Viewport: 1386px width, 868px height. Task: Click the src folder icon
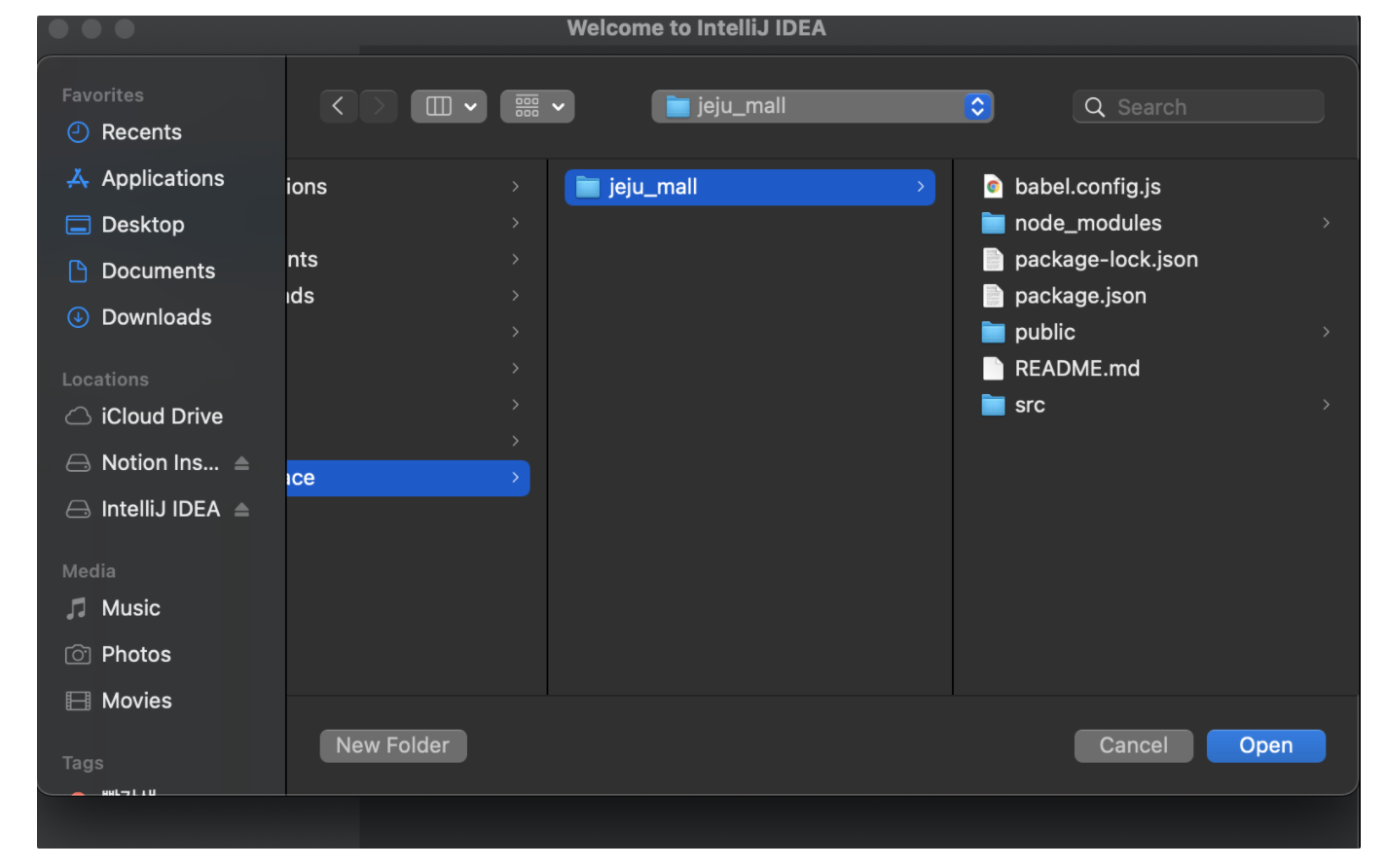(993, 405)
